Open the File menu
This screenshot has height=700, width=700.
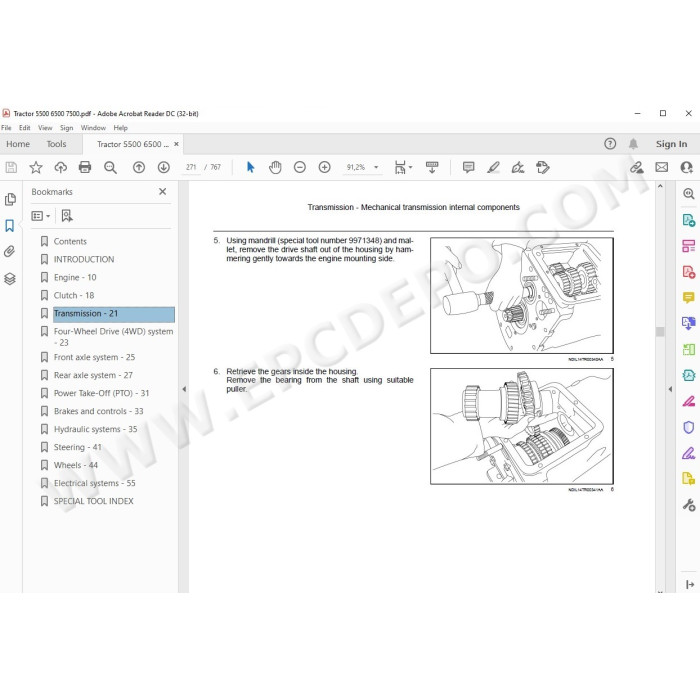click(x=6, y=128)
